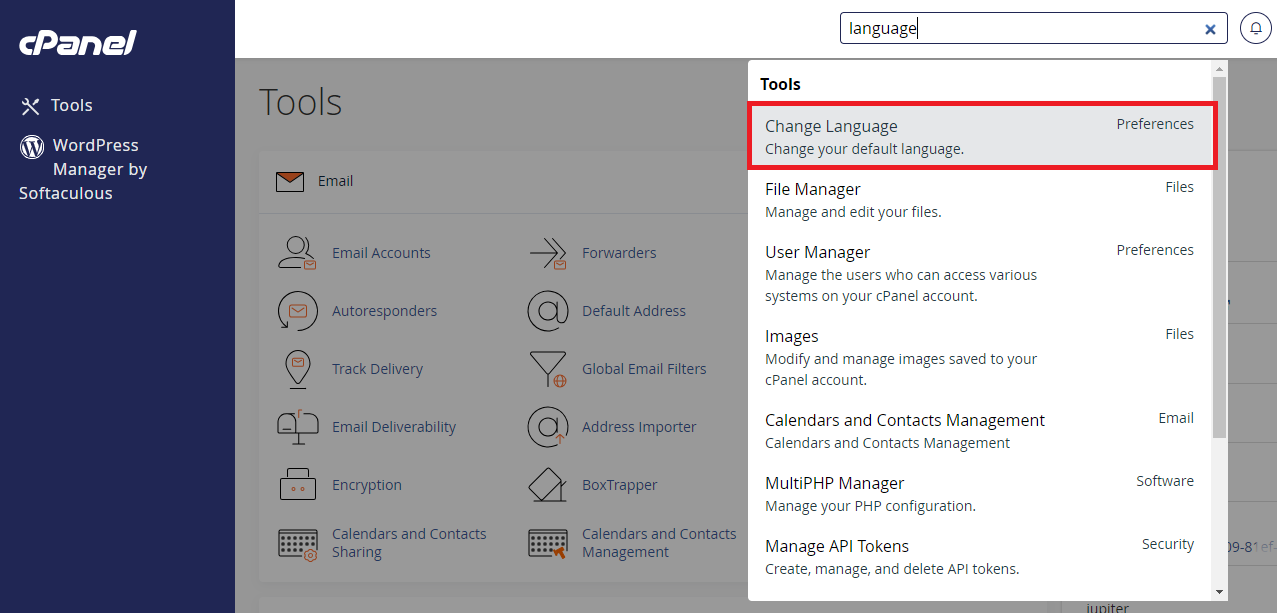Click the results list scrollbar thumb
This screenshot has height=613, width=1277.
[1219, 258]
